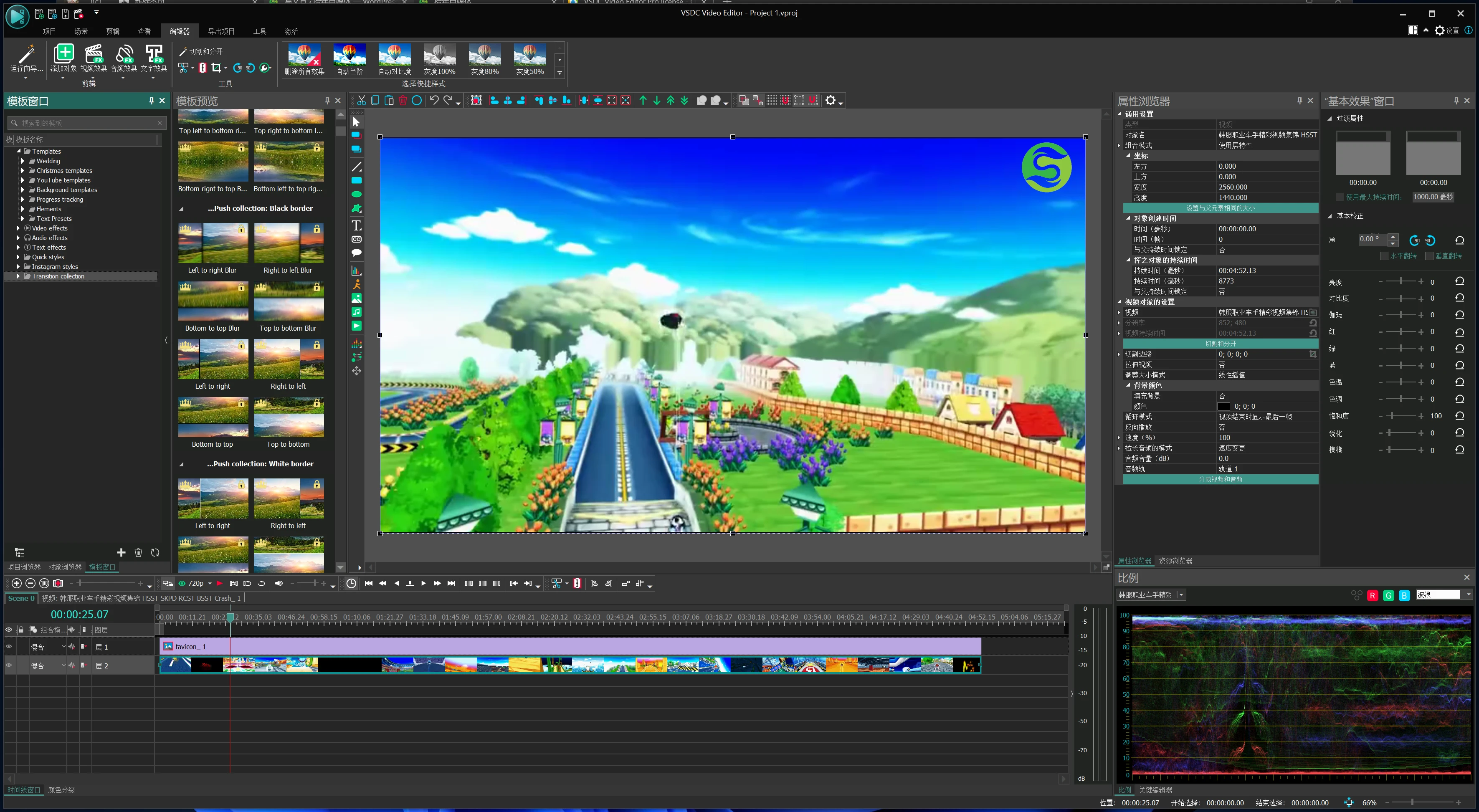Select the scissors cut icon in editor toolbar

(x=361, y=101)
